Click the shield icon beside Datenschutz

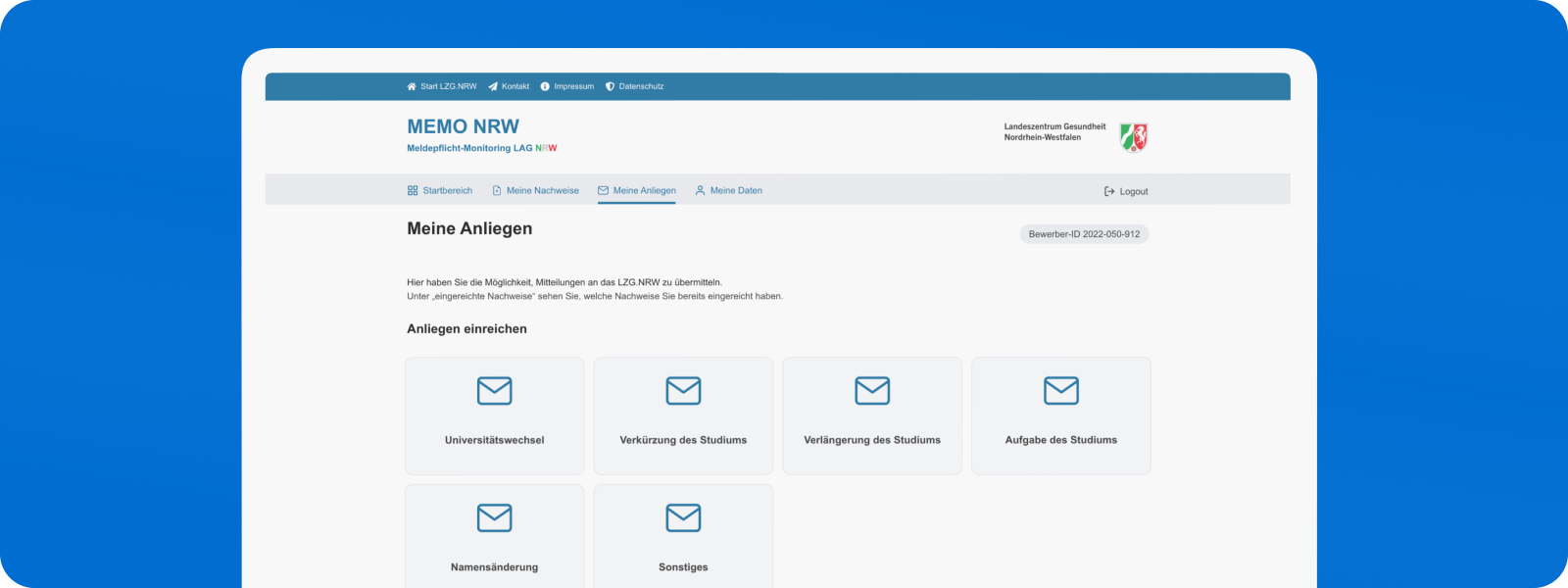coord(610,86)
